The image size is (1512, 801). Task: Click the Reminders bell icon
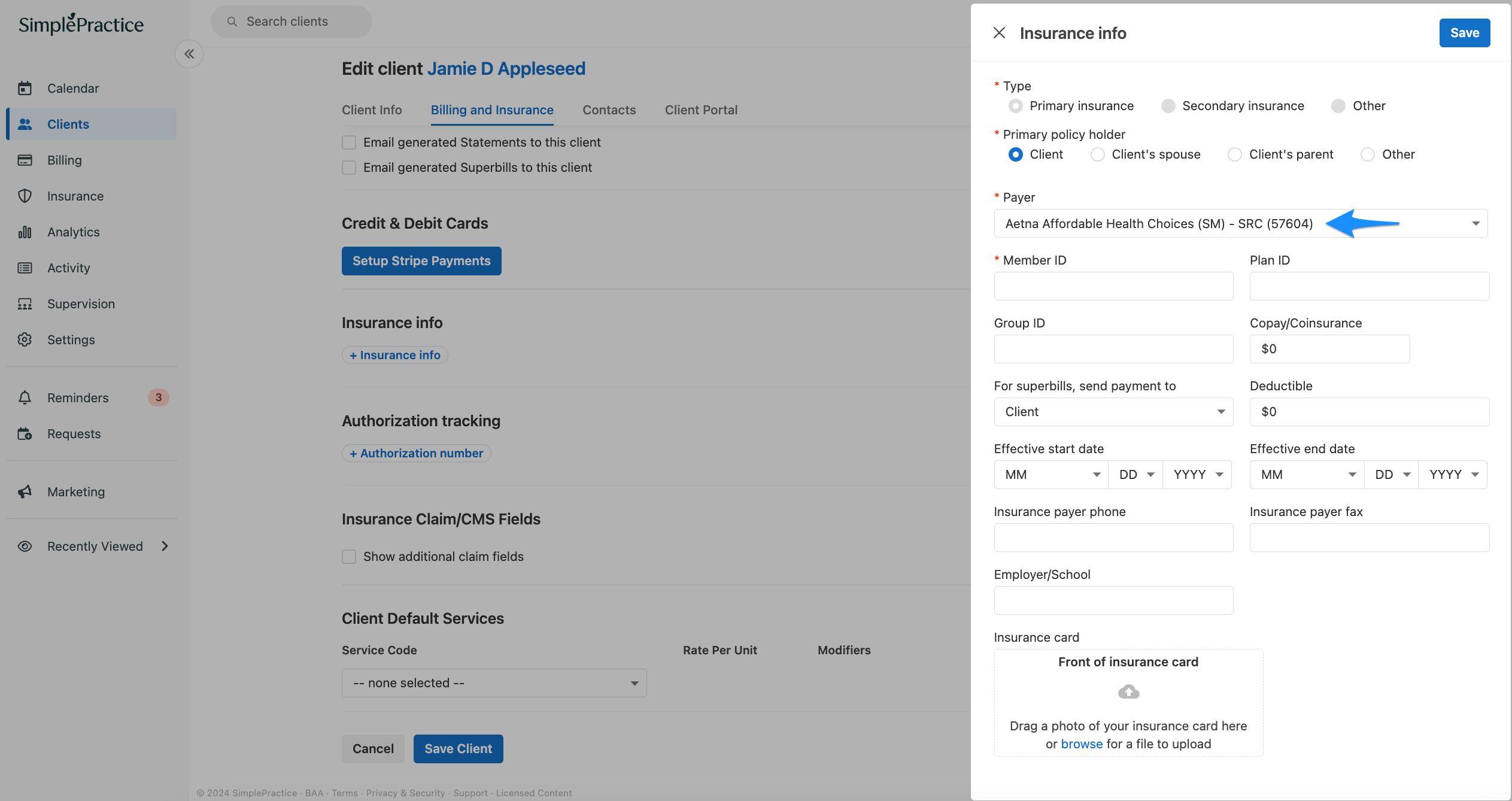coord(25,398)
